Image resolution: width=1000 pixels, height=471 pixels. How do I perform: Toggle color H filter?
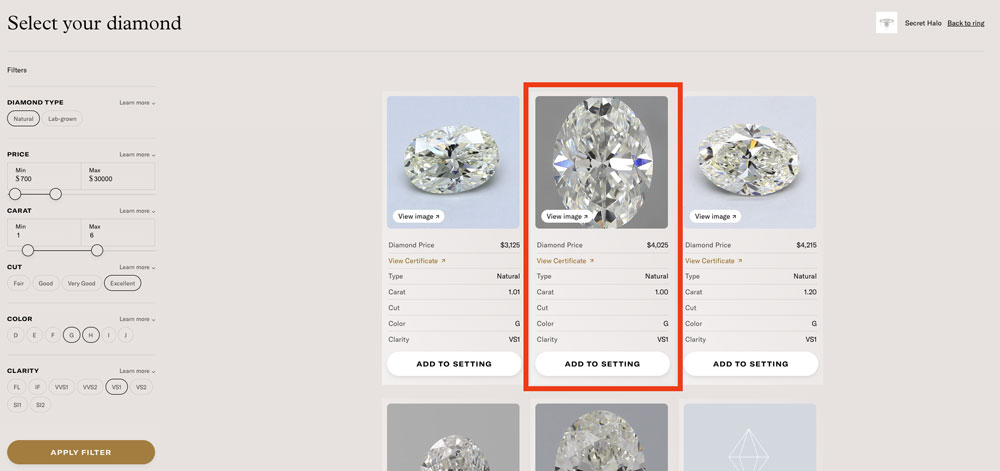click(x=91, y=335)
